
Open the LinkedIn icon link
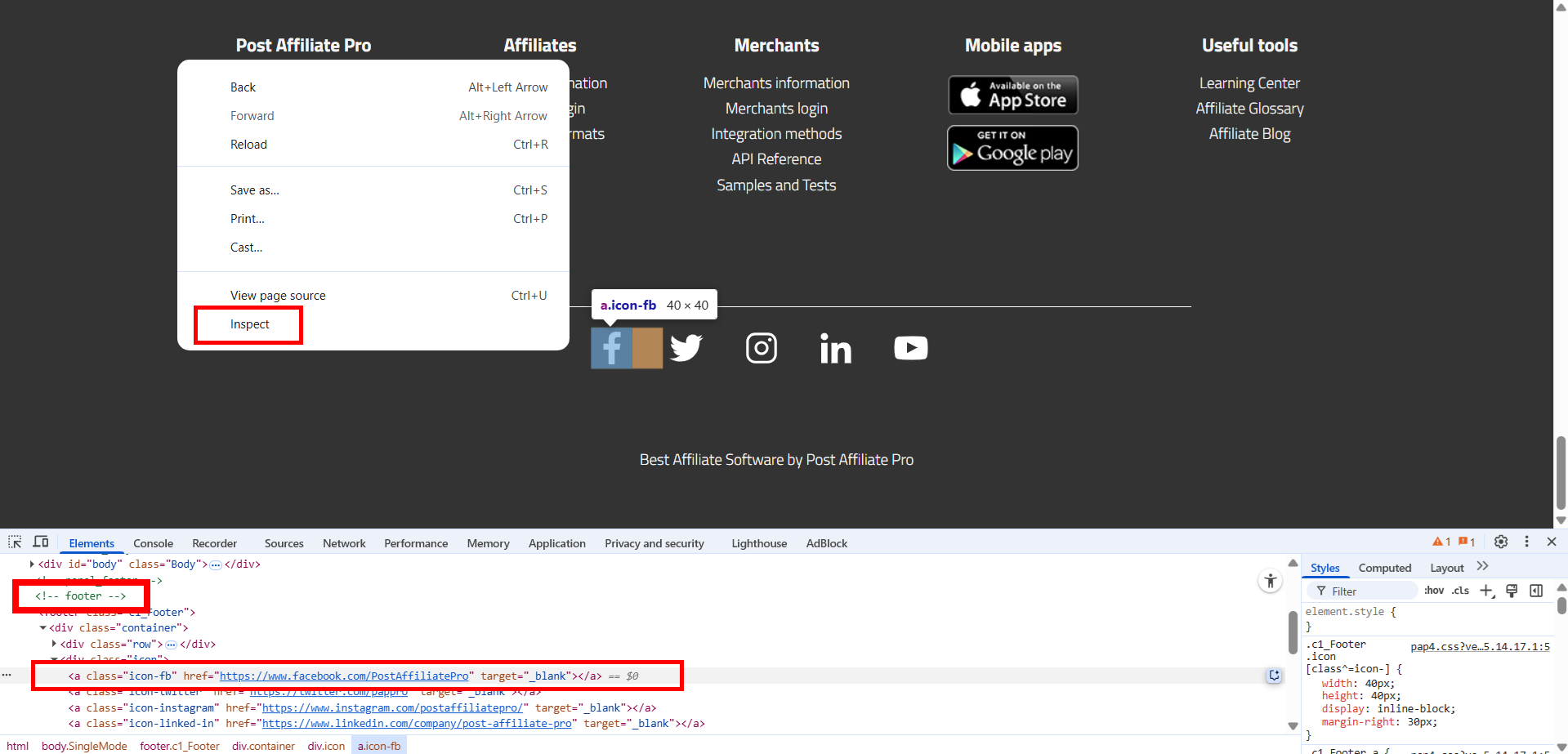(836, 348)
